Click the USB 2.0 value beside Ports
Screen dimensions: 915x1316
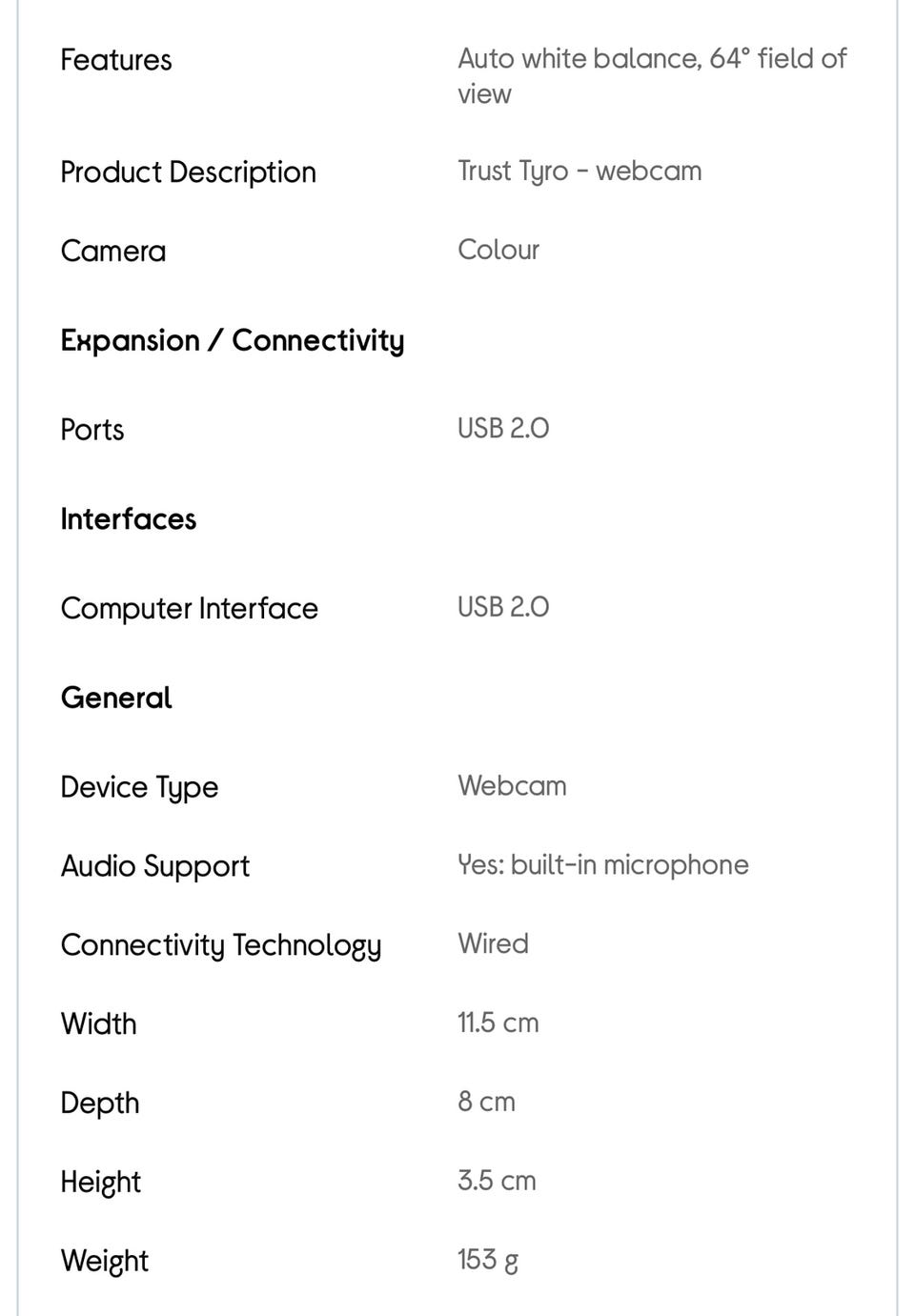(502, 429)
